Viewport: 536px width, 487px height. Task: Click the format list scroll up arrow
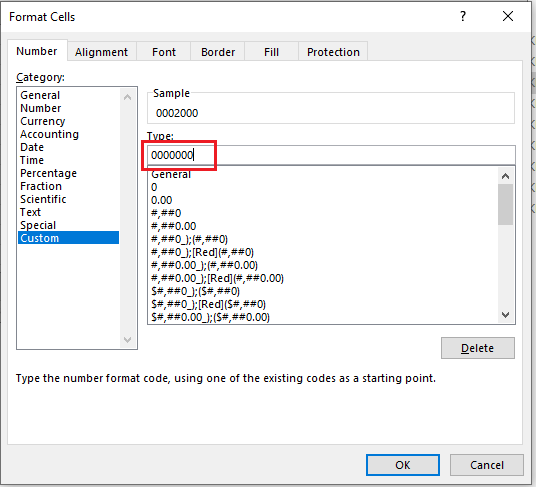tap(505, 176)
